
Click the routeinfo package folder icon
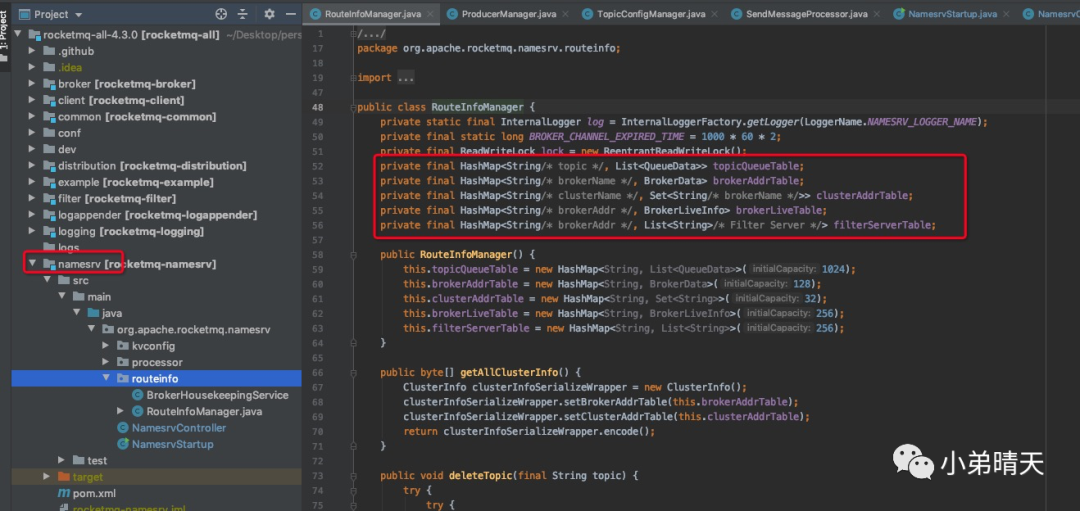(123, 379)
